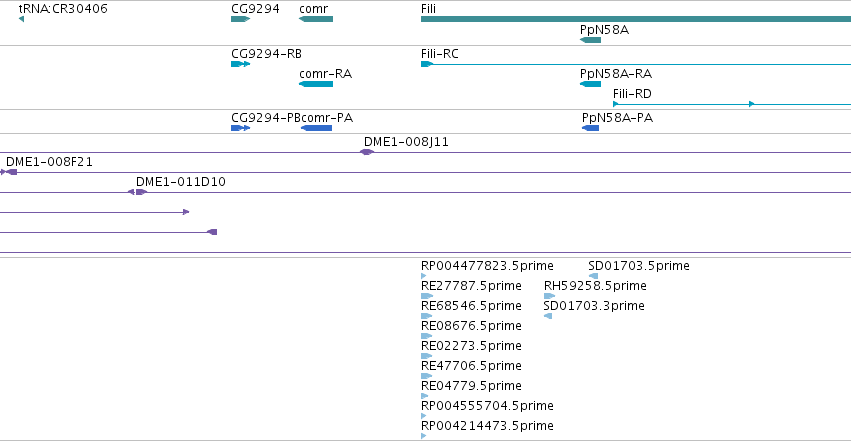The image size is (851, 441).
Task: Select the PpN58A-PA protein glyph
Action: 590,128
